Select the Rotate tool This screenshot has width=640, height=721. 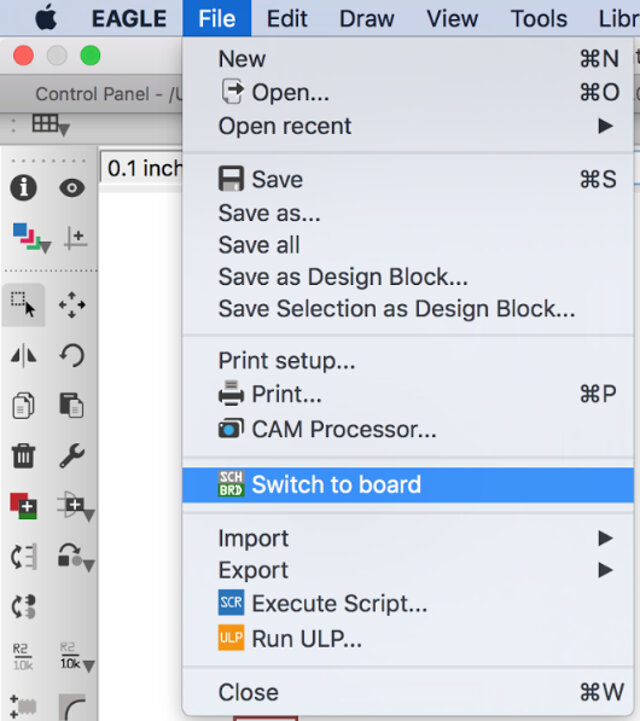pos(72,355)
